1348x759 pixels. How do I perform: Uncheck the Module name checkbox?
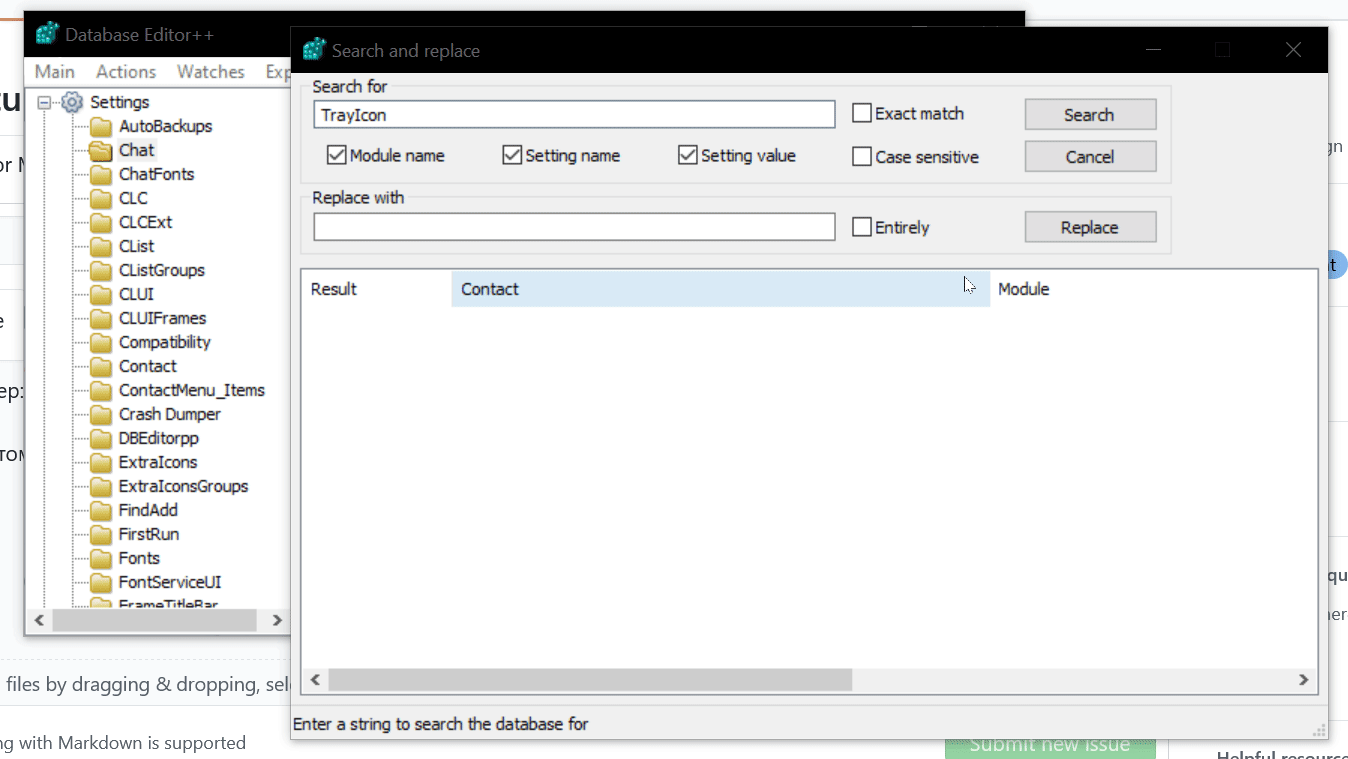point(336,156)
